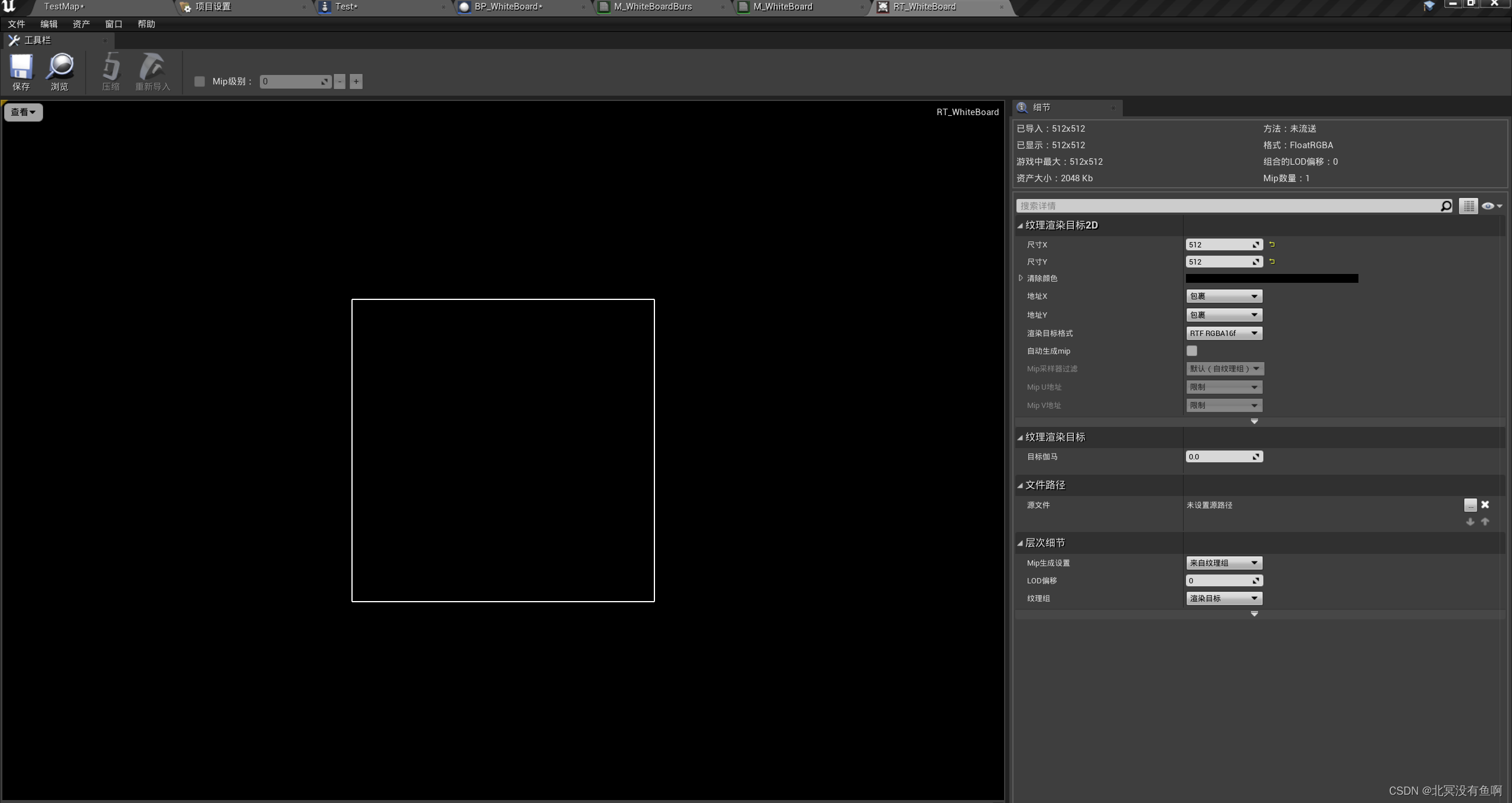The image size is (1512, 803).
Task: Click the search magnifier in details panel
Action: coord(1446,205)
